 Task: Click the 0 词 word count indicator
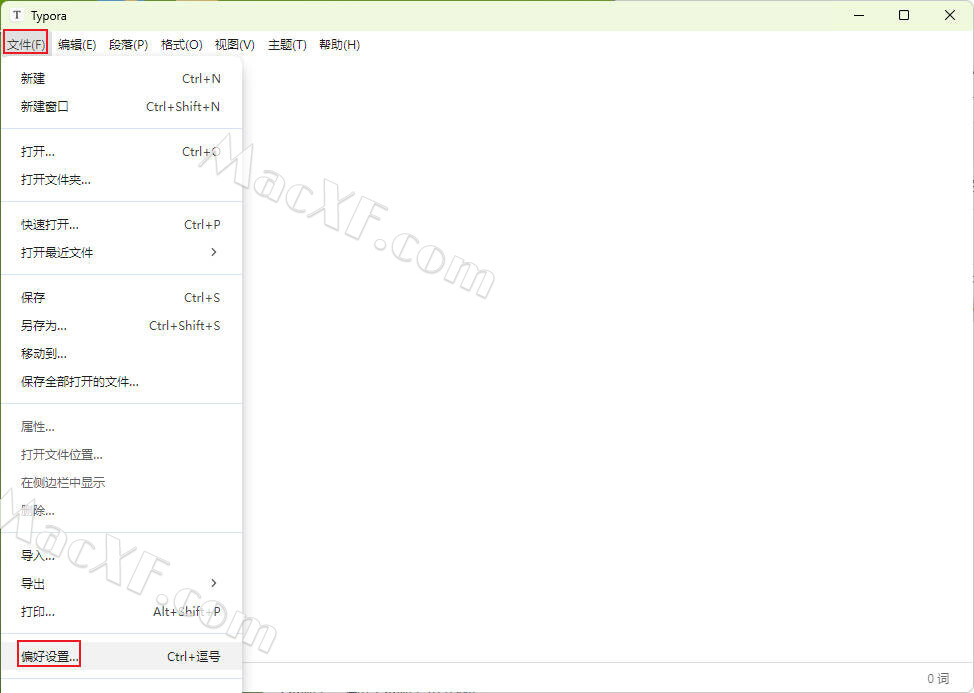(x=938, y=679)
